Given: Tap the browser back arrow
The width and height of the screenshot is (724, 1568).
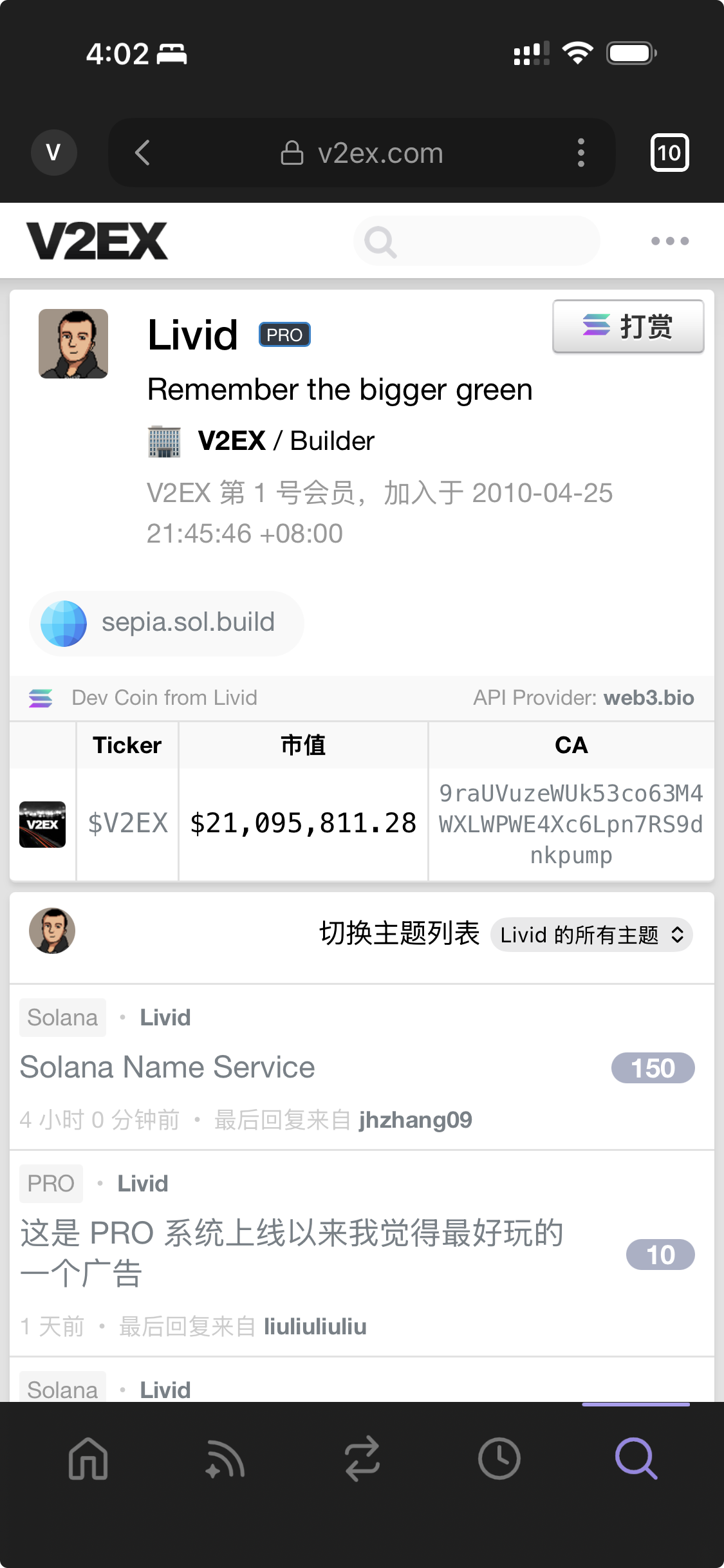Looking at the screenshot, I should click(x=143, y=153).
